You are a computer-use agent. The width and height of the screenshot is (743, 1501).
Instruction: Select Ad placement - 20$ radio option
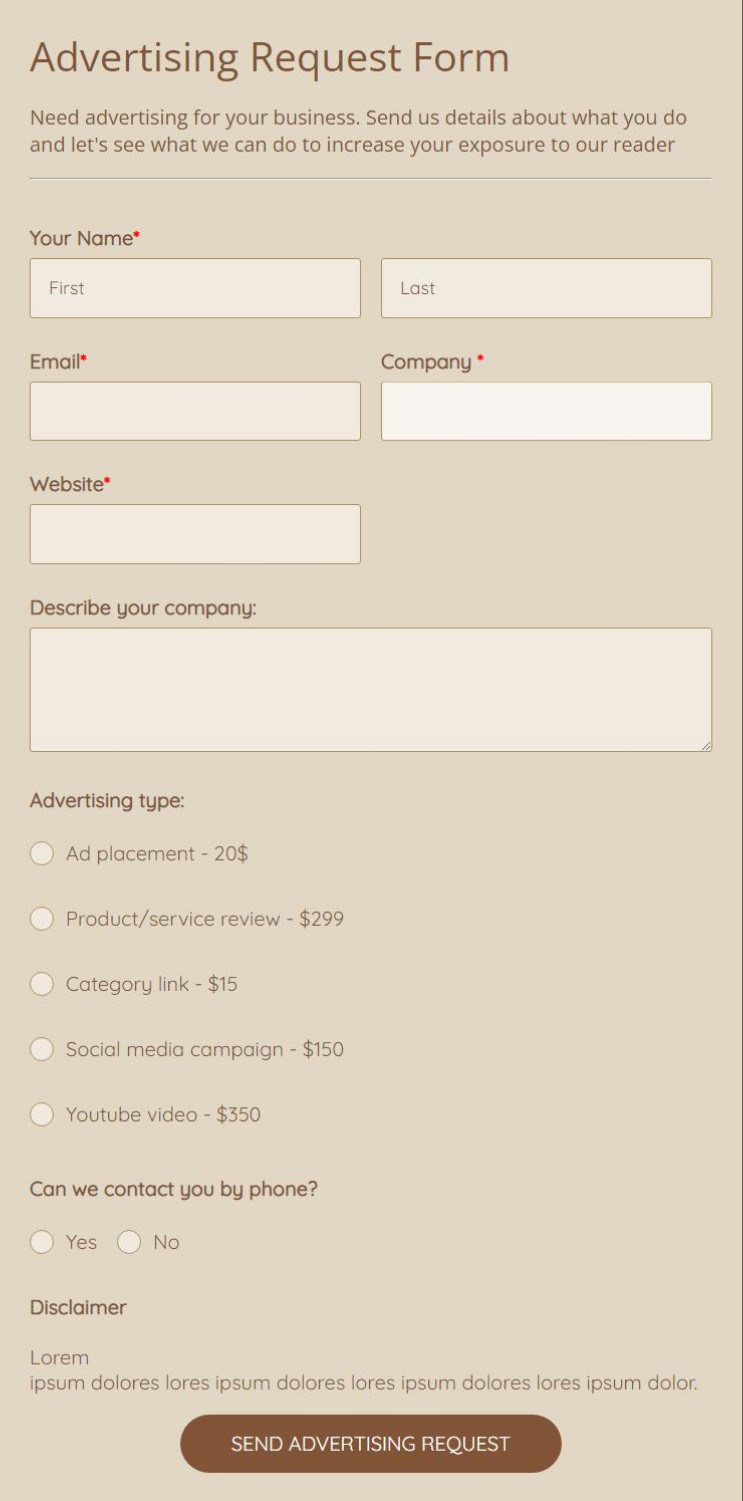(x=41, y=853)
